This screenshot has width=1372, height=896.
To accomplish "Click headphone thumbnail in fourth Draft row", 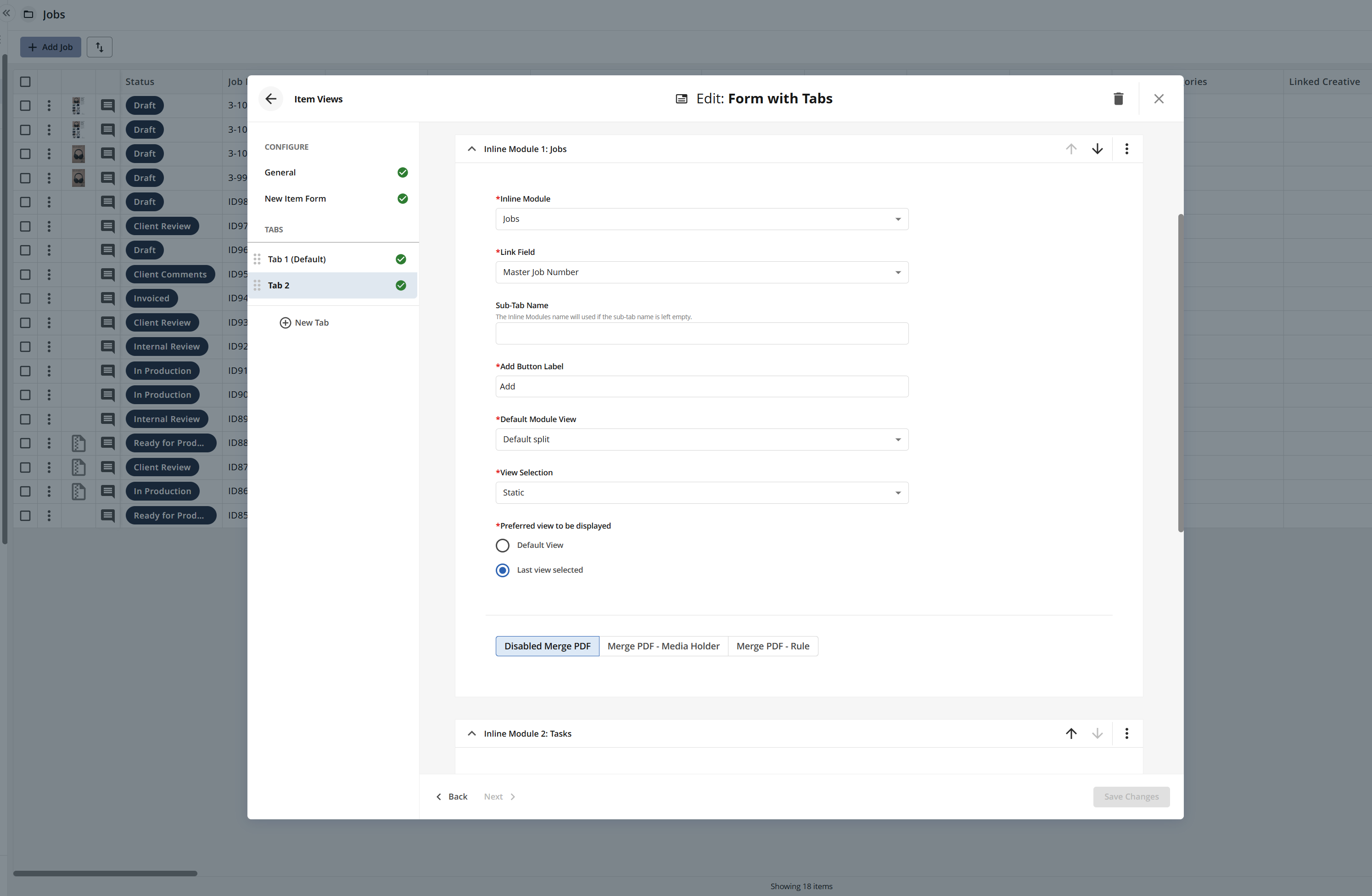I will click(x=78, y=178).
